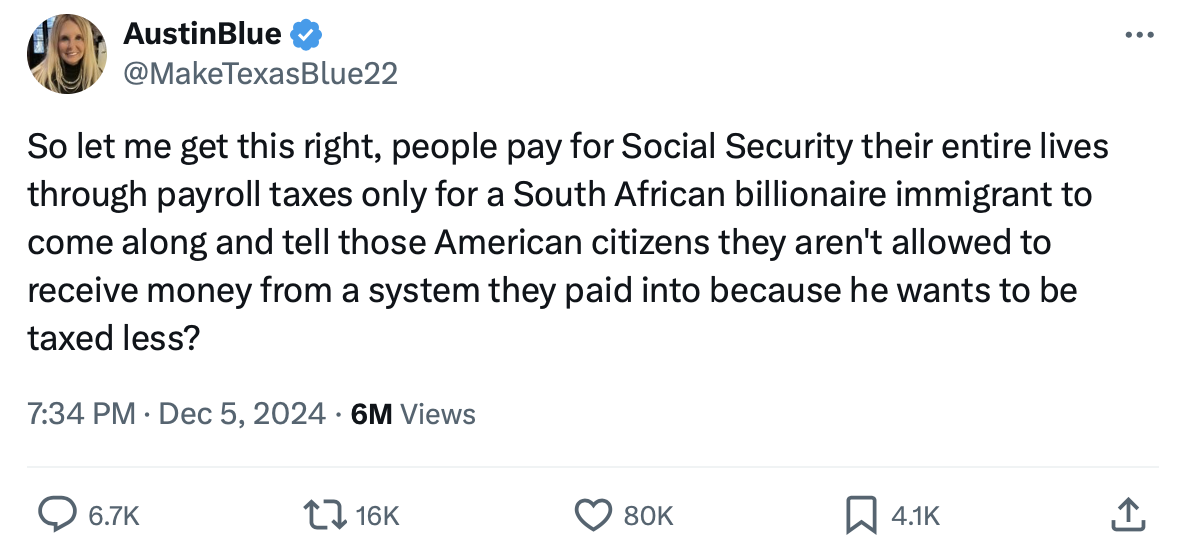
Task: Open the share icon menu
Action: tap(1127, 515)
